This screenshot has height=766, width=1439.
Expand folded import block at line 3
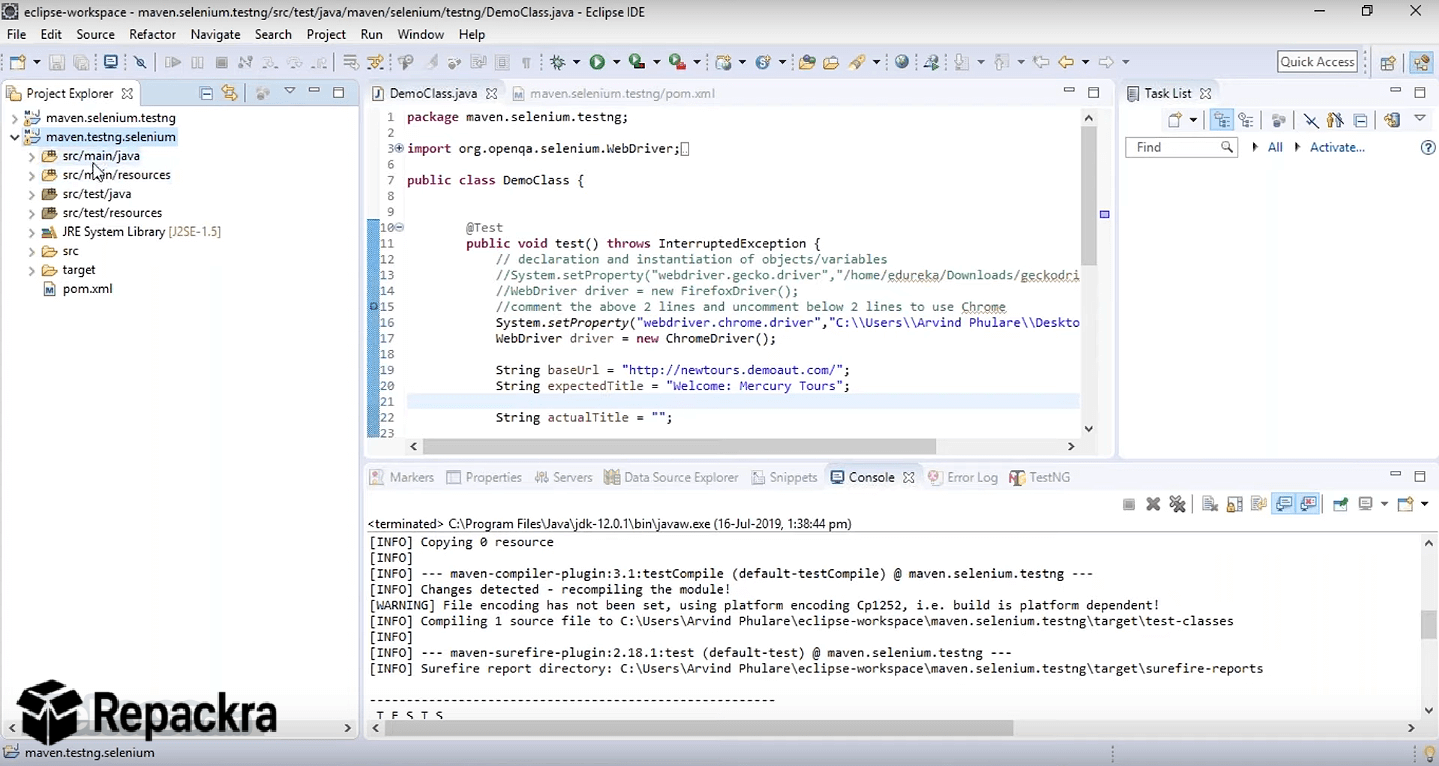[398, 148]
